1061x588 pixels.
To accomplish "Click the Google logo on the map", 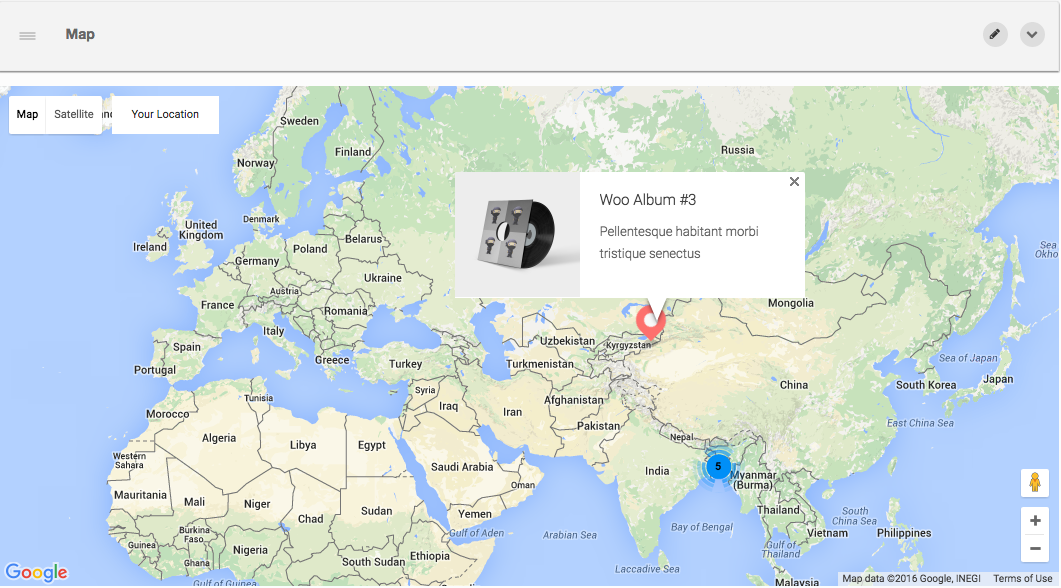I will pos(36,573).
